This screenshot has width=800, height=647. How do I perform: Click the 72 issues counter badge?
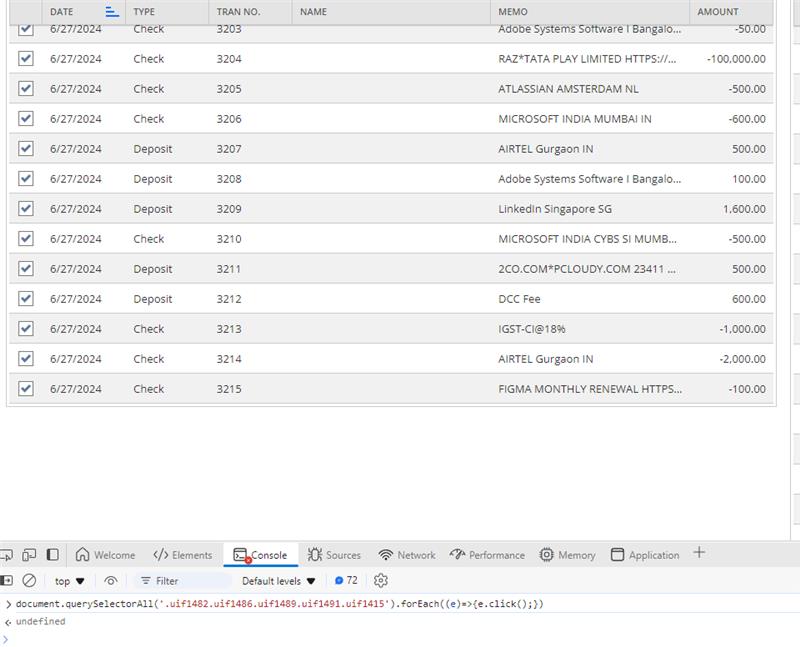(346, 580)
